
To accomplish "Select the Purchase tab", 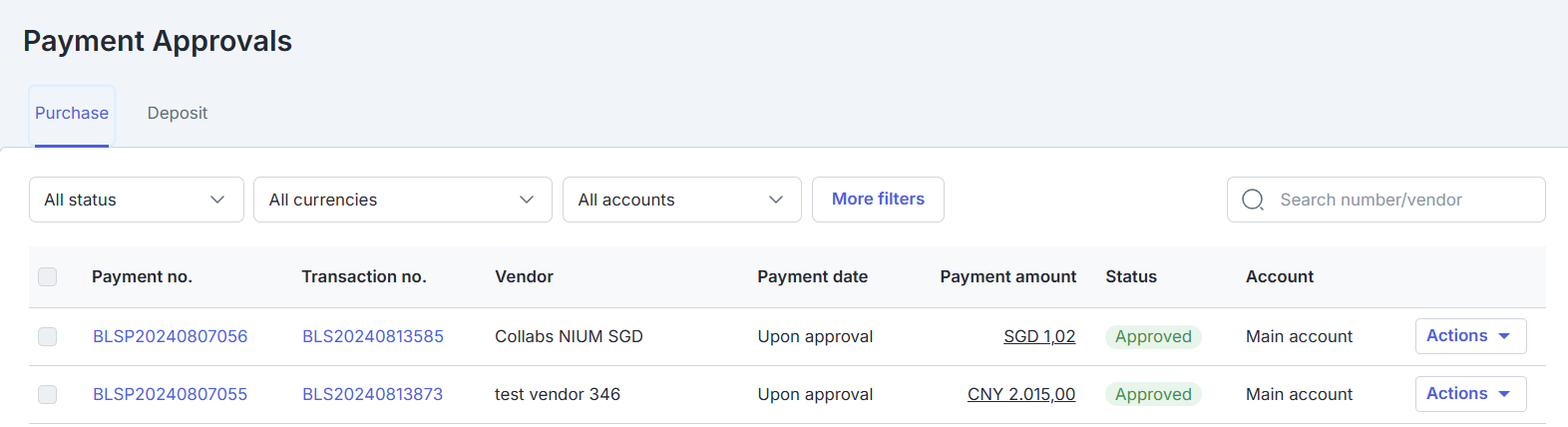I will pyautogui.click(x=72, y=113).
